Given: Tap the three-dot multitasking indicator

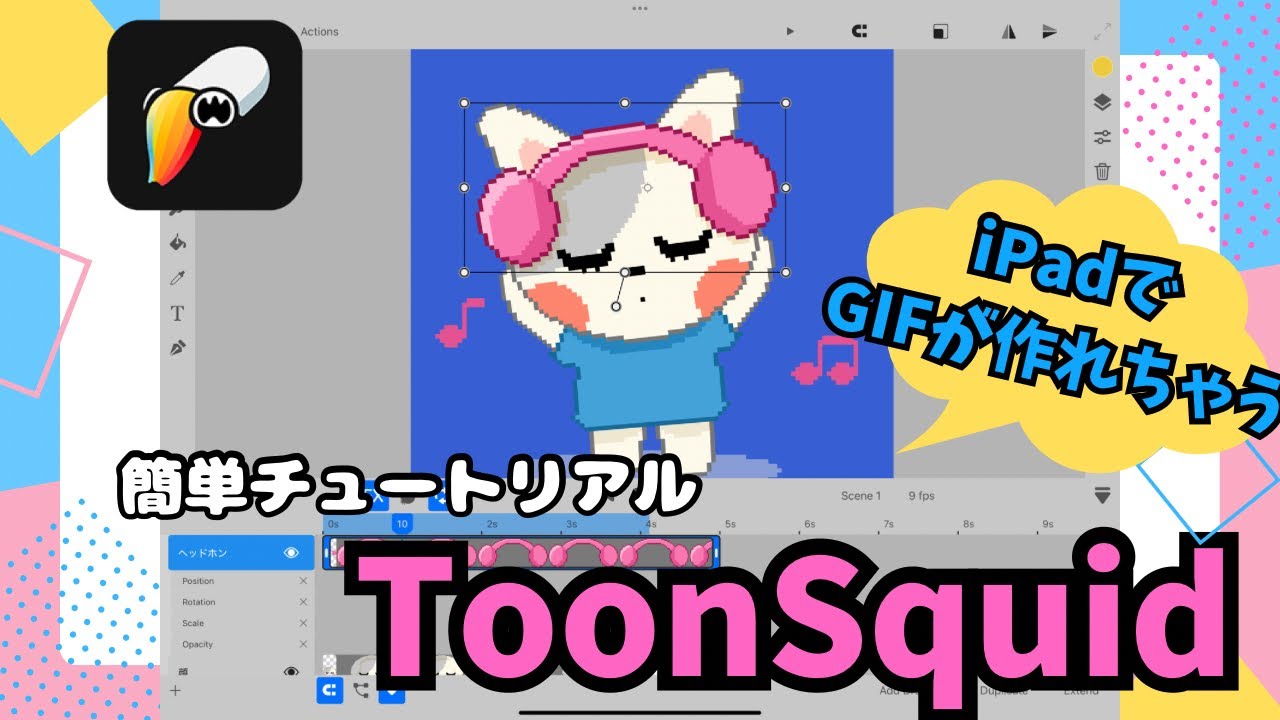Looking at the screenshot, I should (639, 8).
